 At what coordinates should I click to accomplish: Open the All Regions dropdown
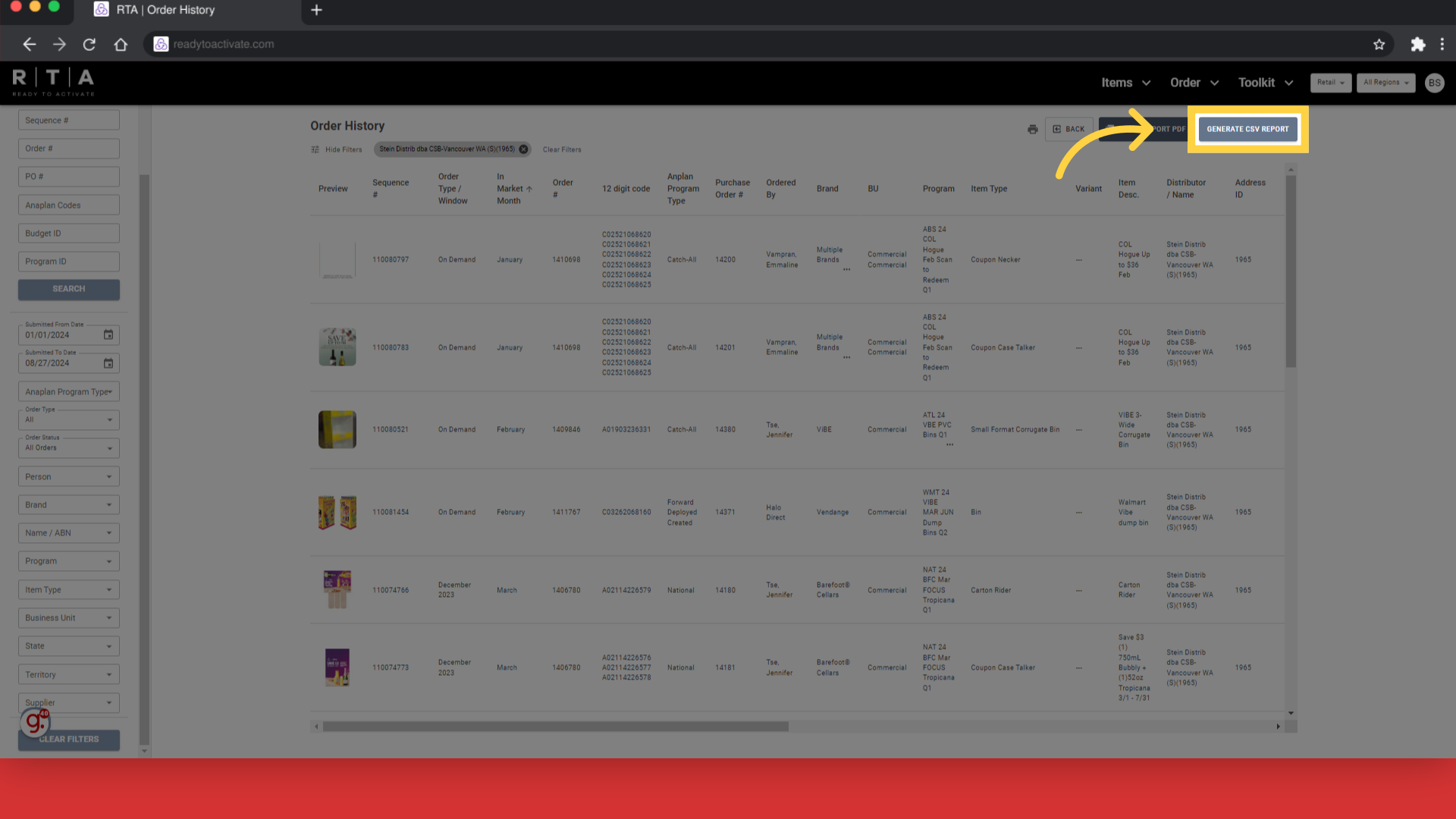point(1385,83)
